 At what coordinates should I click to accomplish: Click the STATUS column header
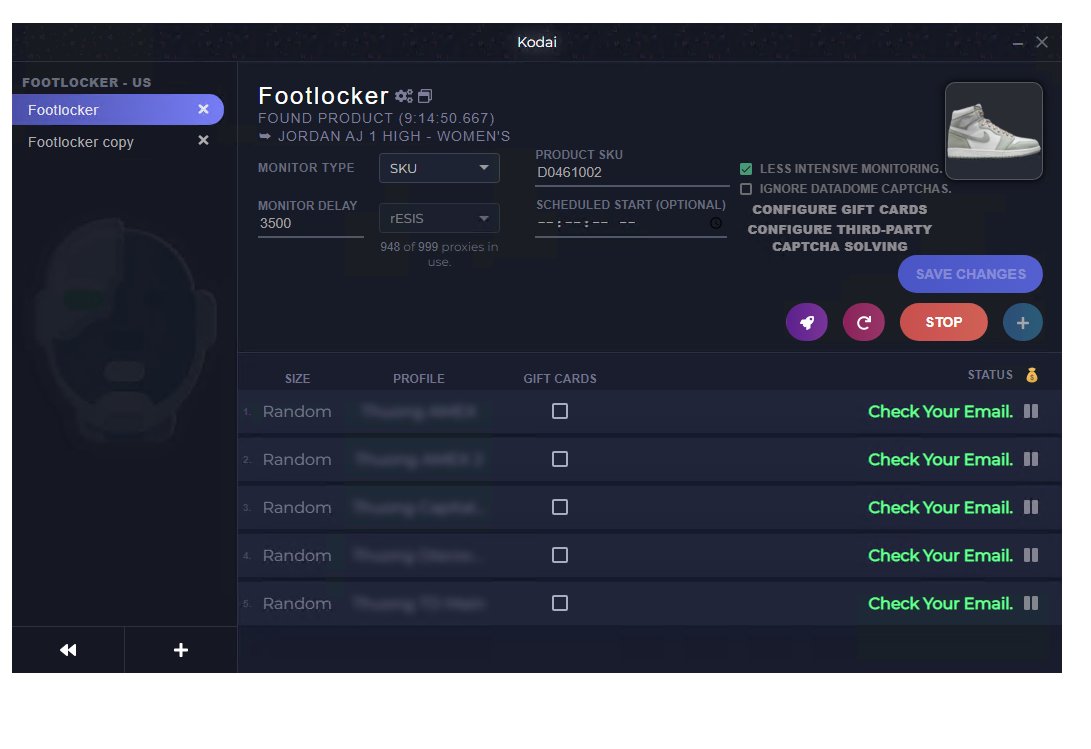[x=989, y=375]
